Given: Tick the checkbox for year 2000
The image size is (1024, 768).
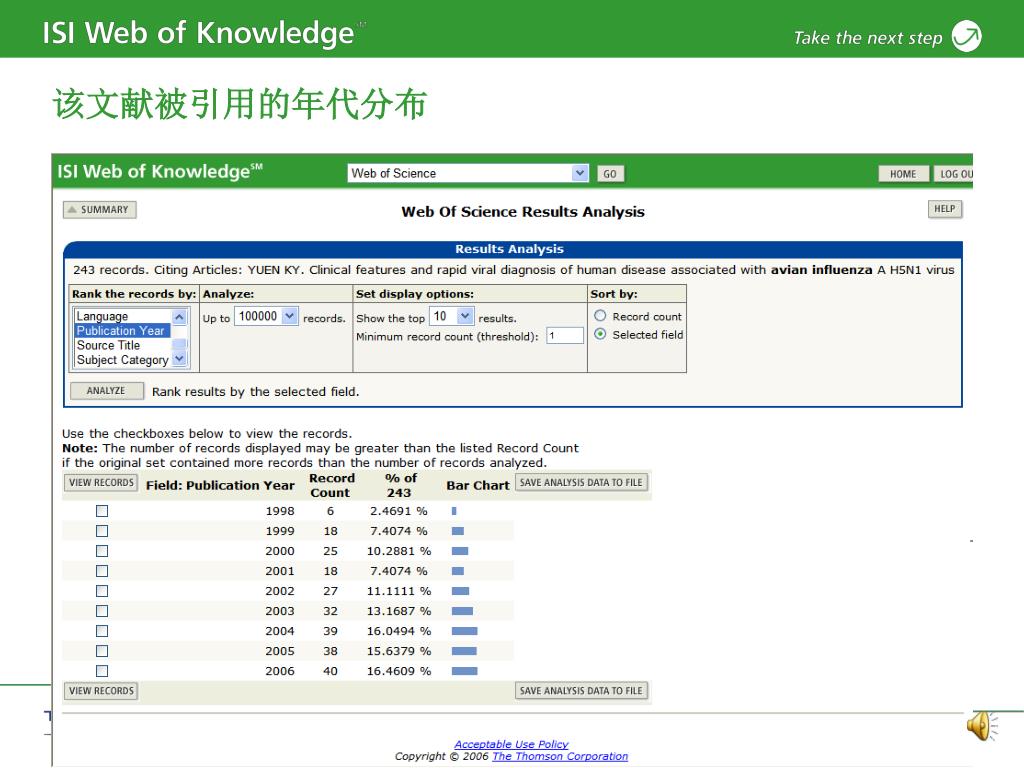Looking at the screenshot, I should click(102, 551).
